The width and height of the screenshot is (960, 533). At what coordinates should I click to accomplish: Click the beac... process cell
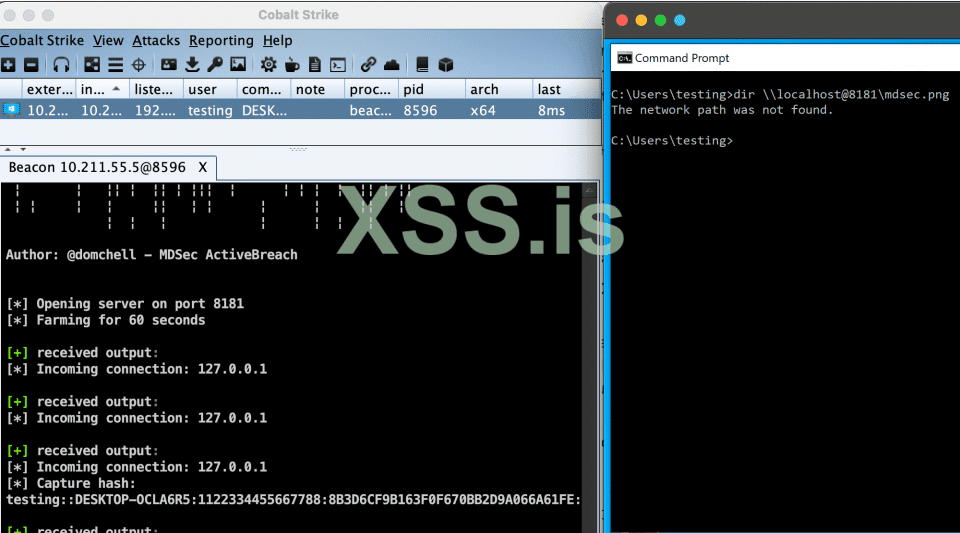370,111
